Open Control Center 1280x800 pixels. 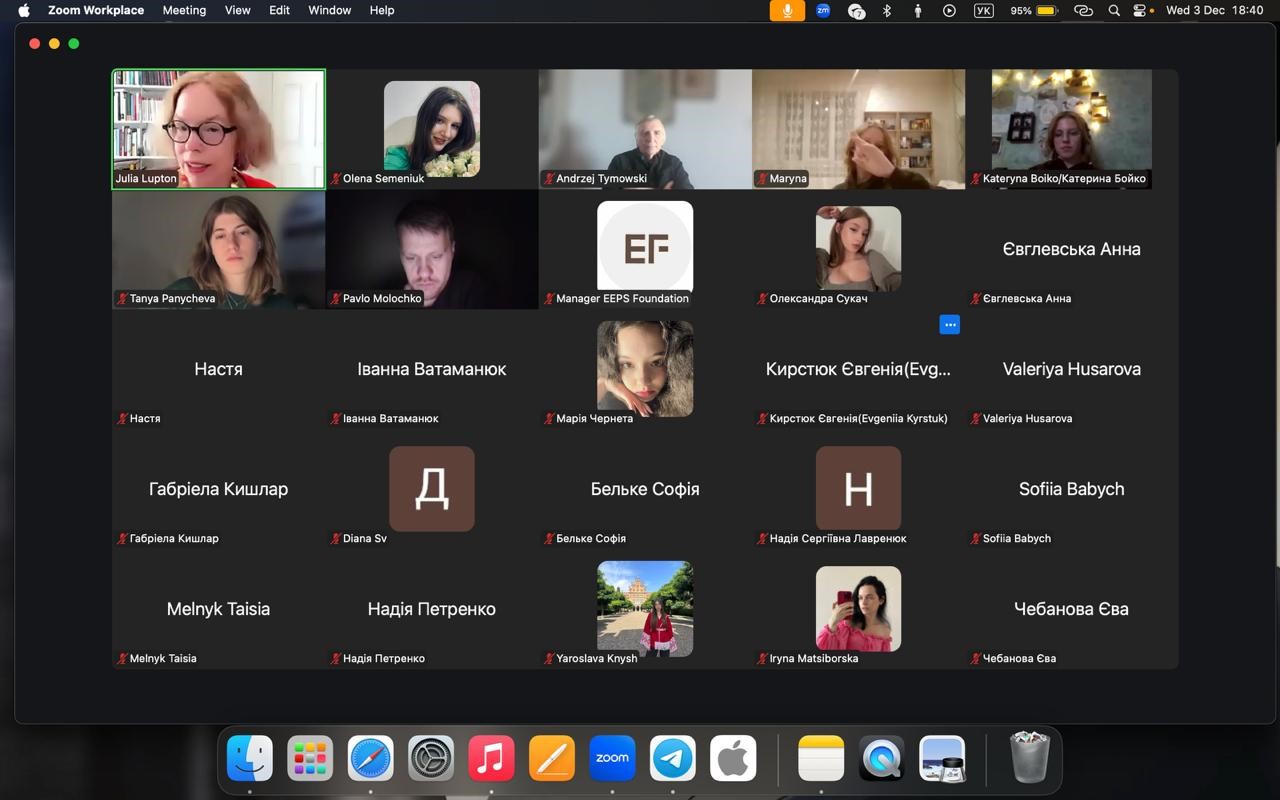click(1140, 11)
